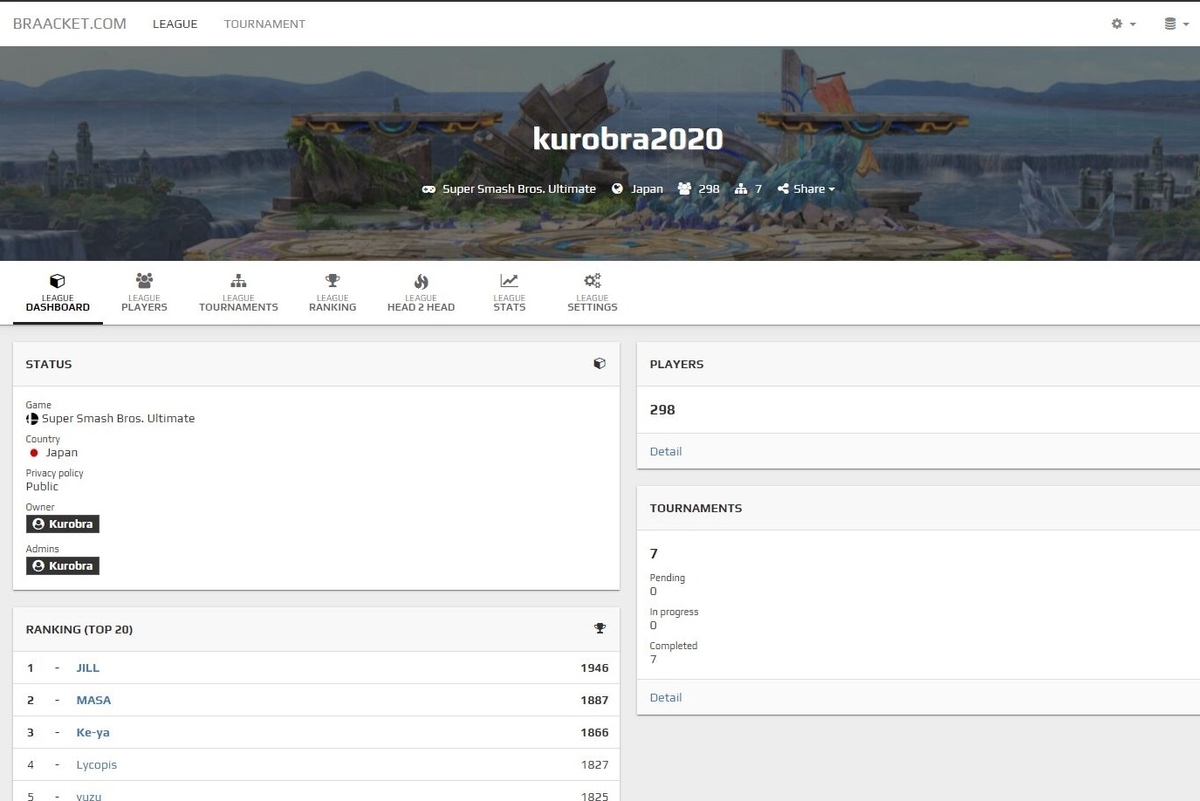The image size is (1200, 801).
Task: Click the players group icon by 298
Action: pos(685,189)
